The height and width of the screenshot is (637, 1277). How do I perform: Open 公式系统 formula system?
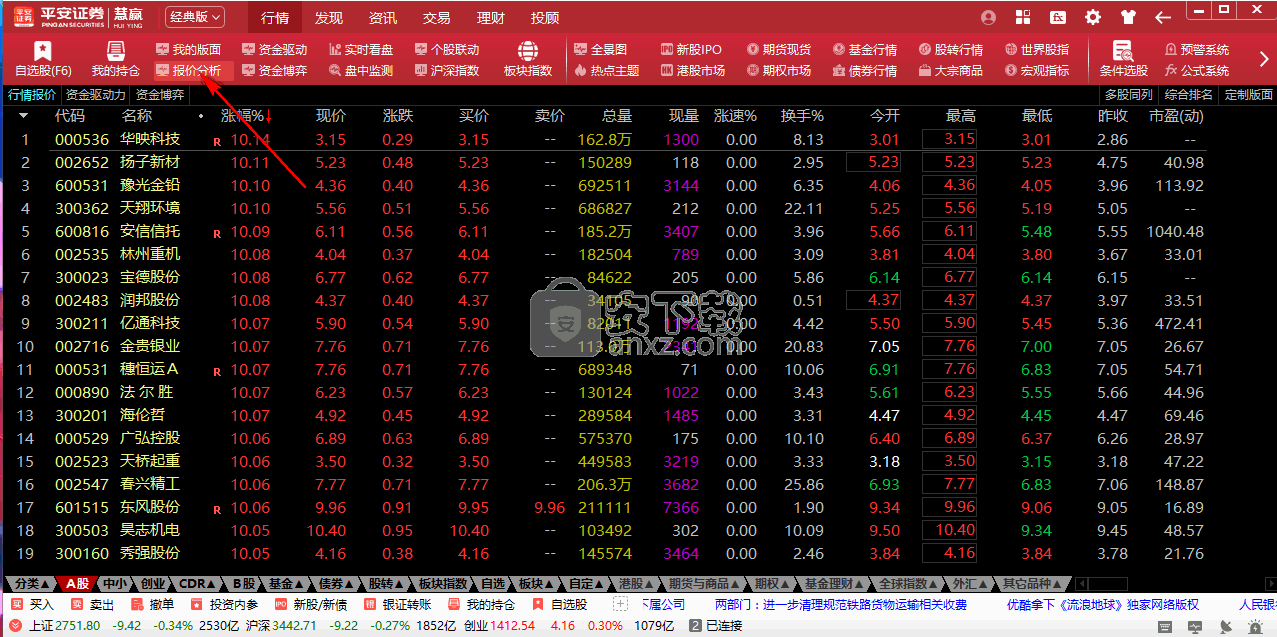(1196, 71)
